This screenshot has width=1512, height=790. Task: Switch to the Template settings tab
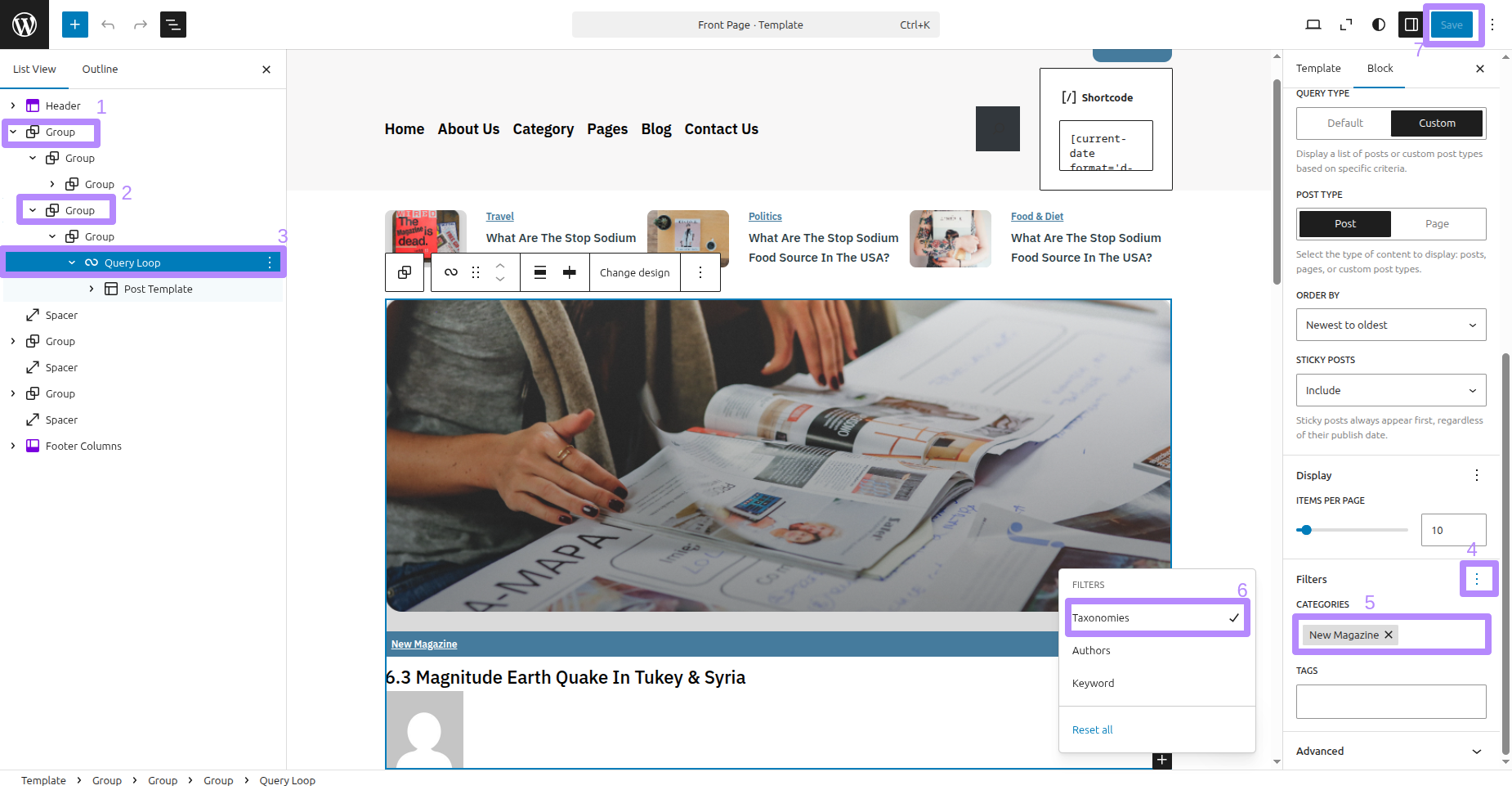[x=1317, y=69]
